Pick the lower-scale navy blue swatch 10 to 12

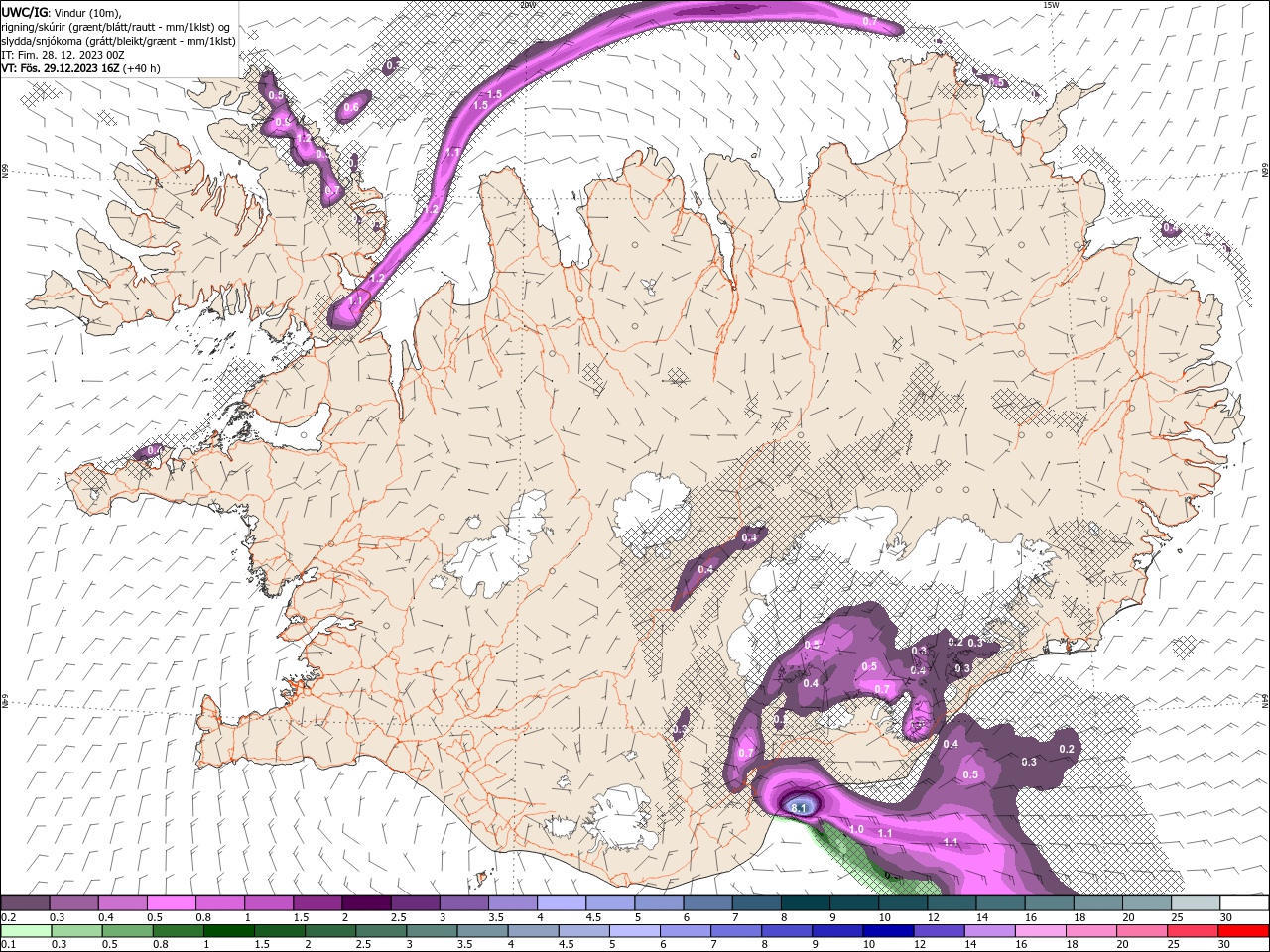887,931
